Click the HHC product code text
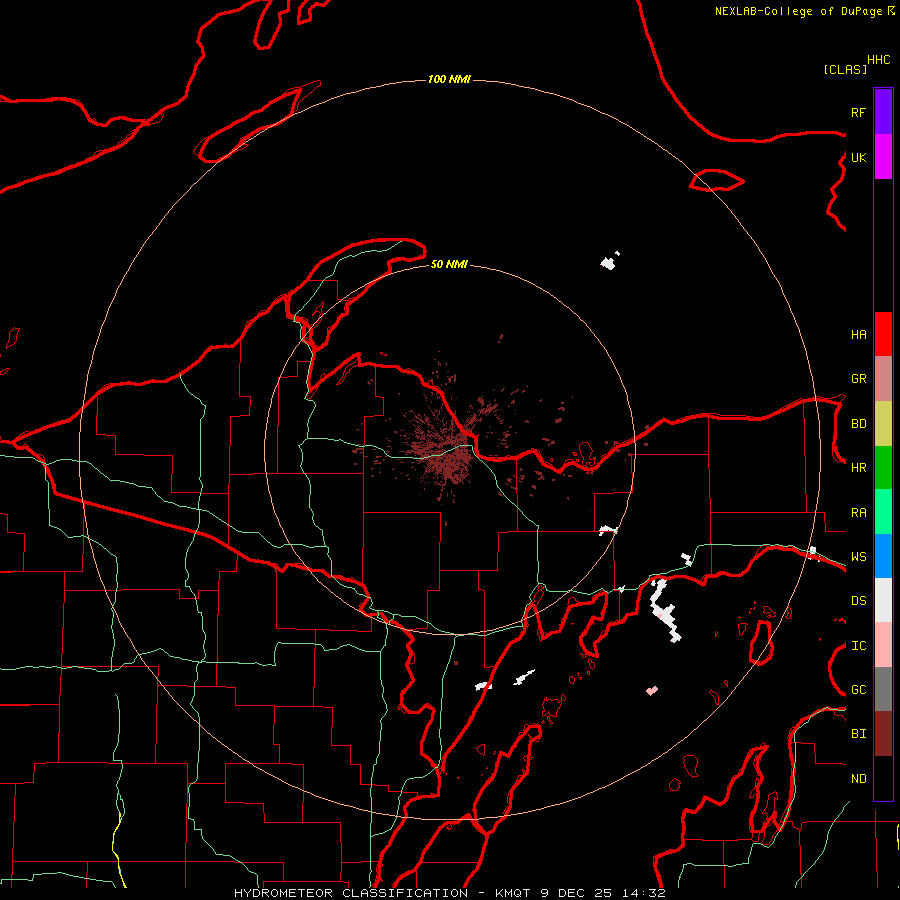Image resolution: width=900 pixels, height=900 pixels. [879, 60]
